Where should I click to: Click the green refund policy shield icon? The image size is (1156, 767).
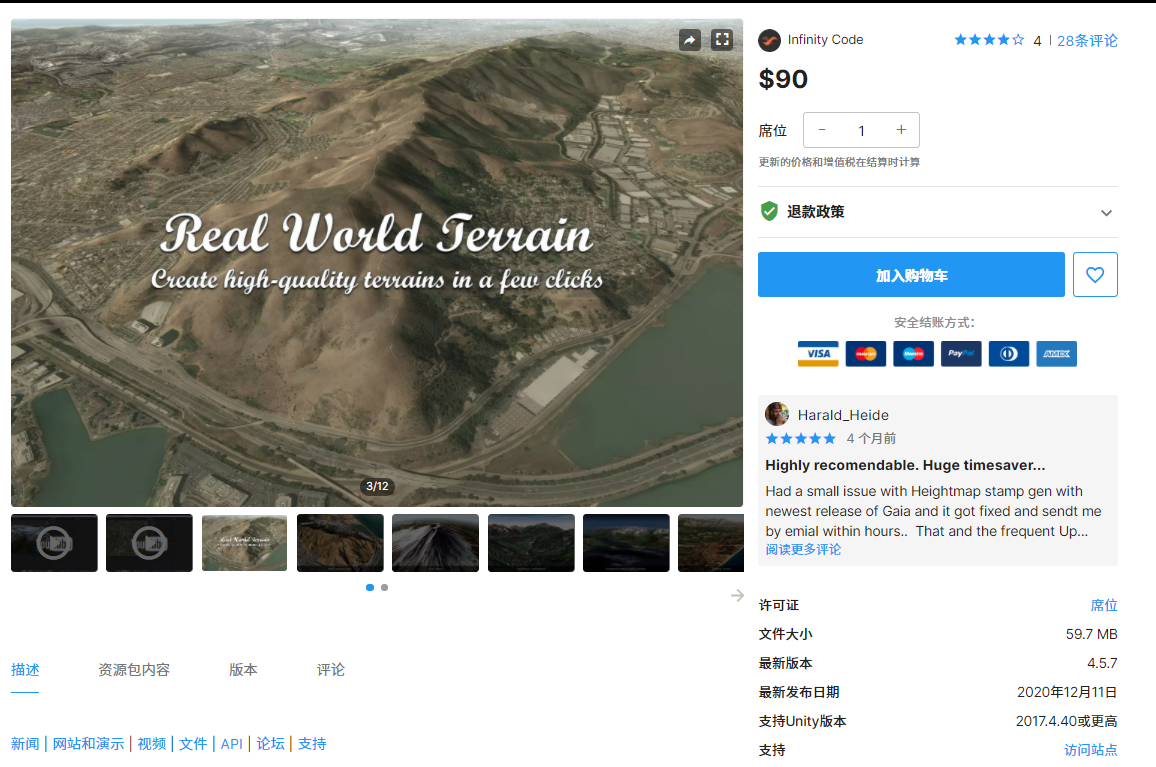pos(769,212)
